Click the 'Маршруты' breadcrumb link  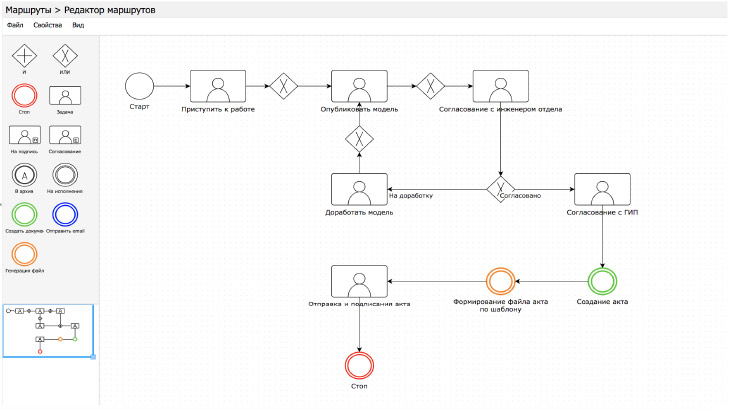[x=27, y=9]
